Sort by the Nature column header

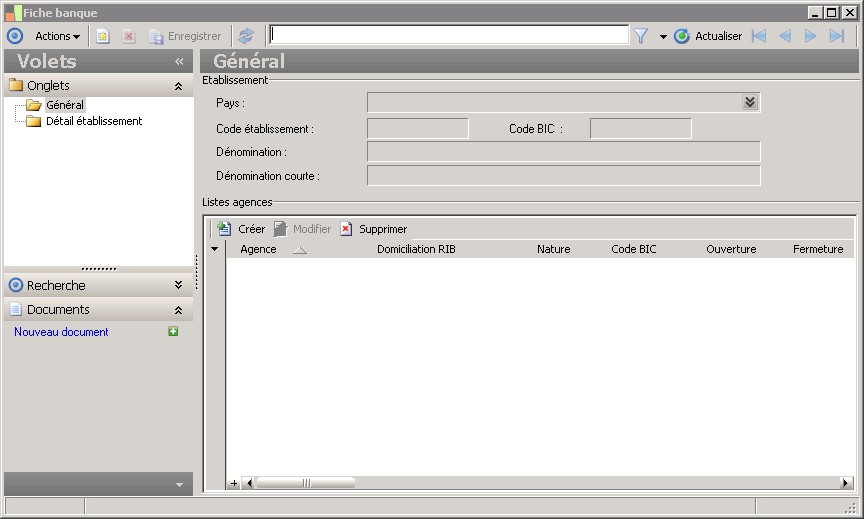553,250
